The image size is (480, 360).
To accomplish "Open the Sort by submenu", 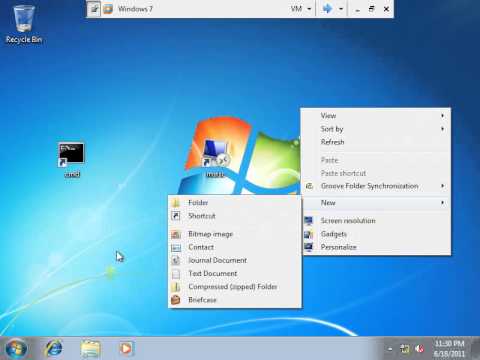I will click(376, 129).
